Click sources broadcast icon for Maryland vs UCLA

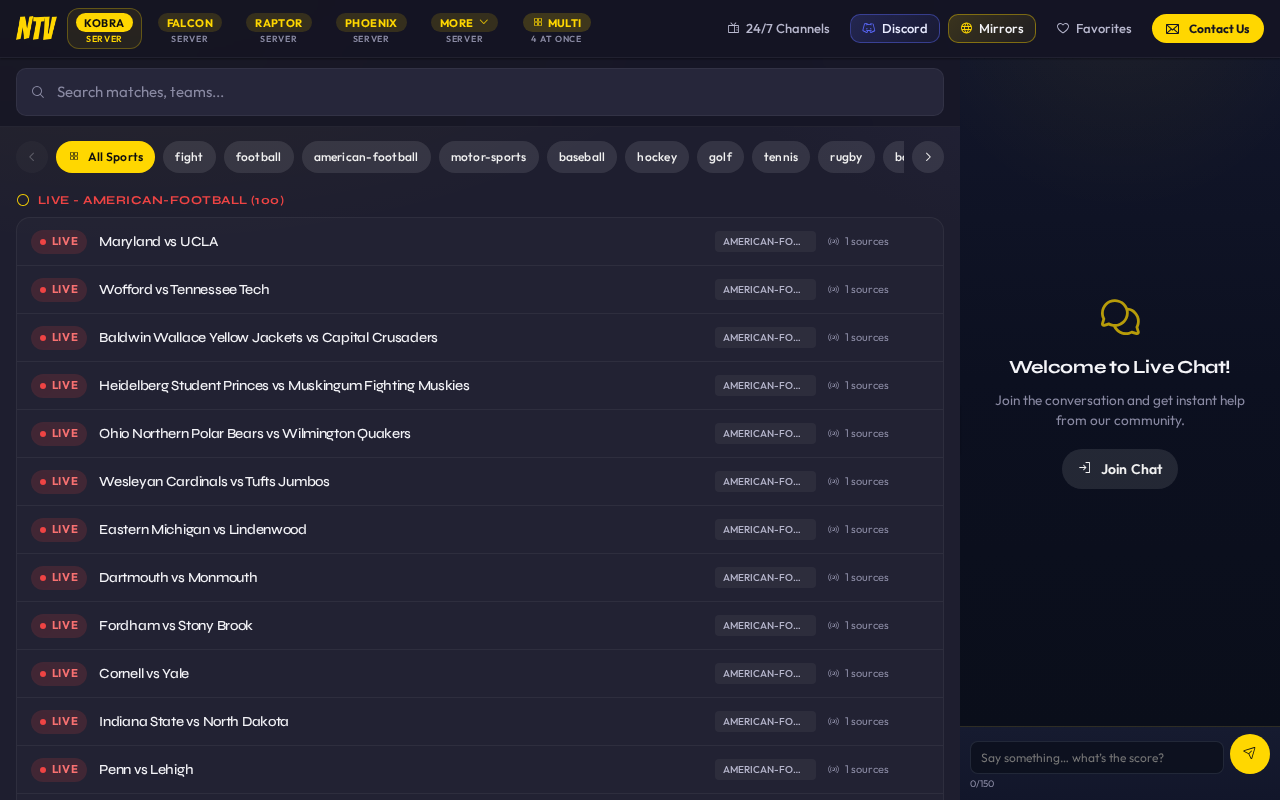point(833,241)
